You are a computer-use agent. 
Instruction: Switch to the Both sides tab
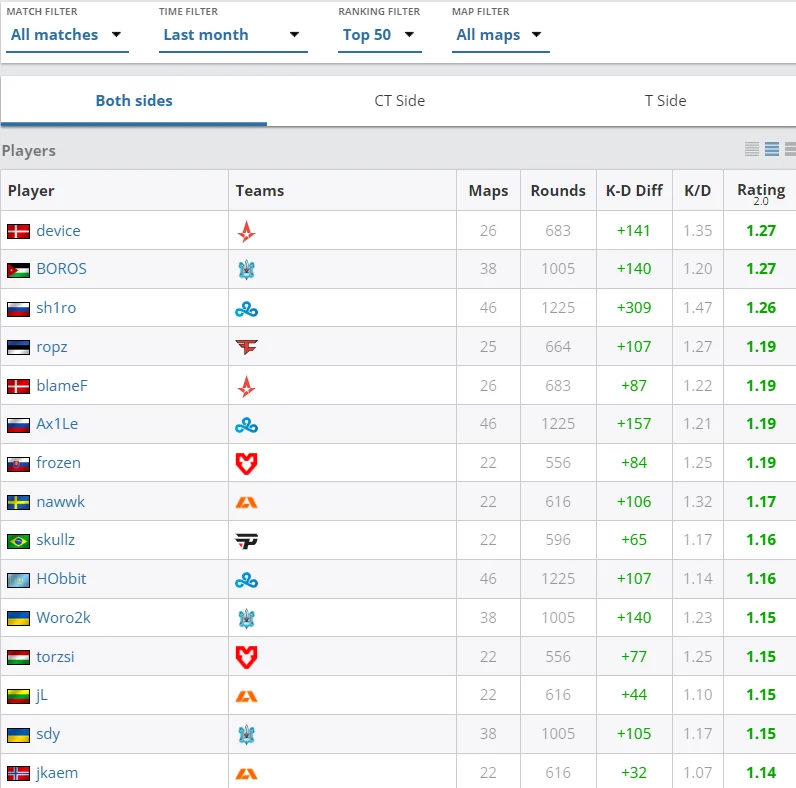134,101
